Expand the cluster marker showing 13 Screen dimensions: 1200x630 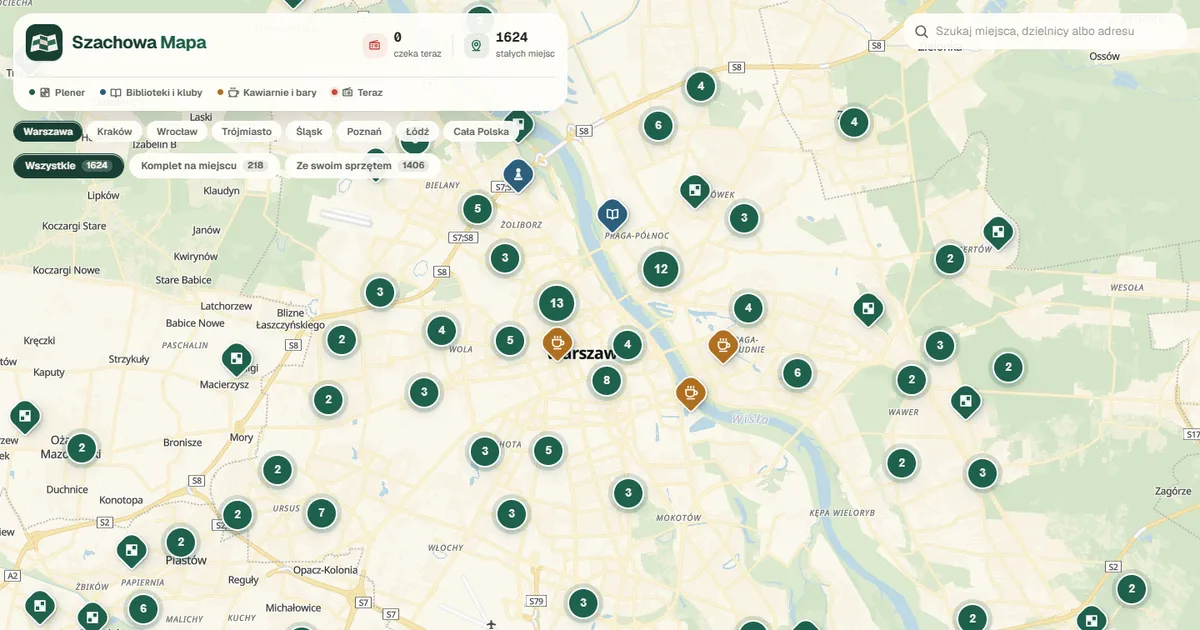coord(557,303)
